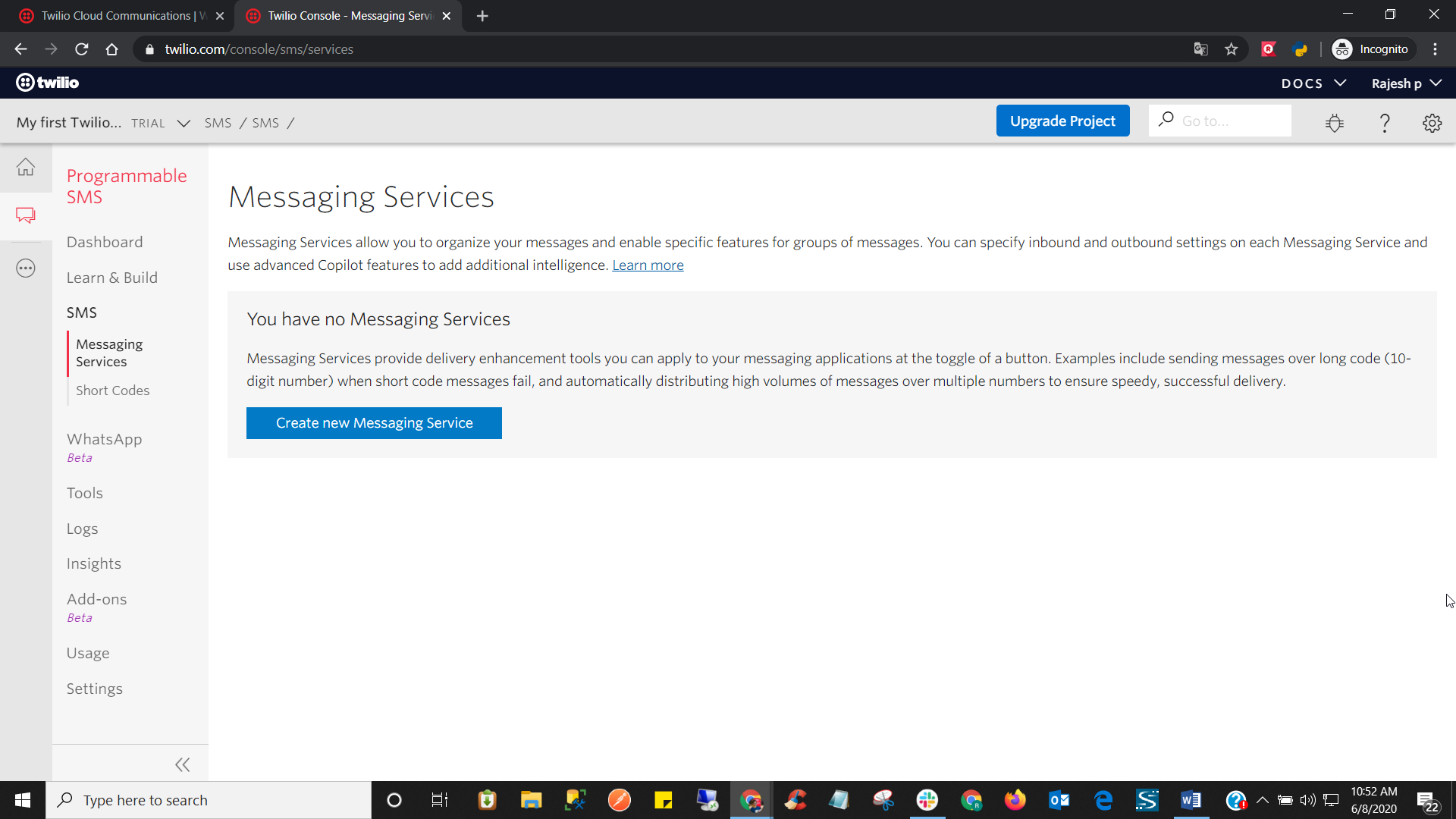Expand the DOCS dropdown

click(x=1313, y=83)
